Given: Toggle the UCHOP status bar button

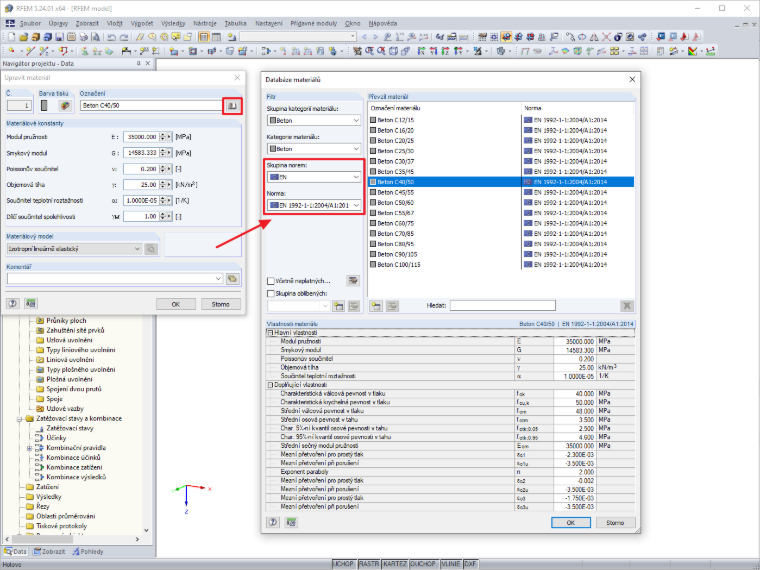Looking at the screenshot, I should pos(343,564).
